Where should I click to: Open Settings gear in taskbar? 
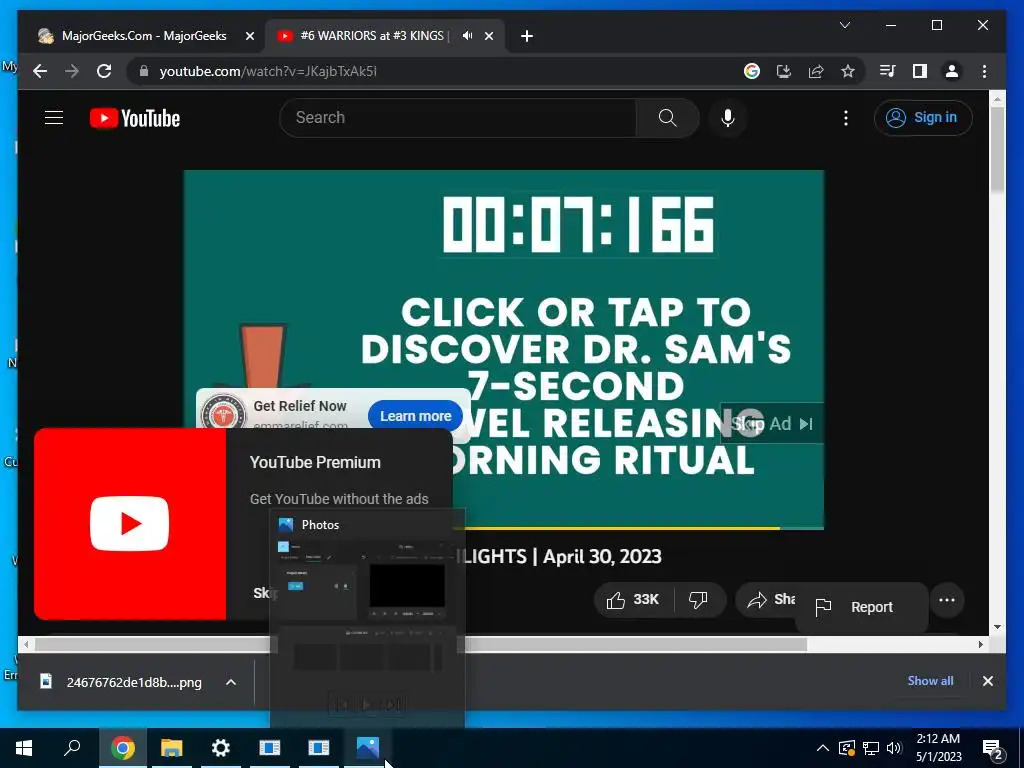click(x=221, y=748)
